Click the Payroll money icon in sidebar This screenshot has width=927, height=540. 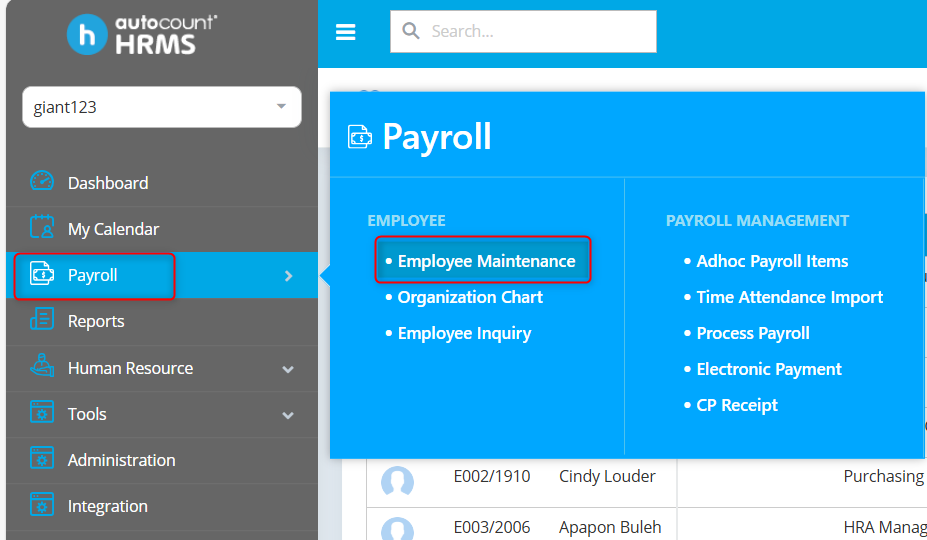click(x=42, y=274)
